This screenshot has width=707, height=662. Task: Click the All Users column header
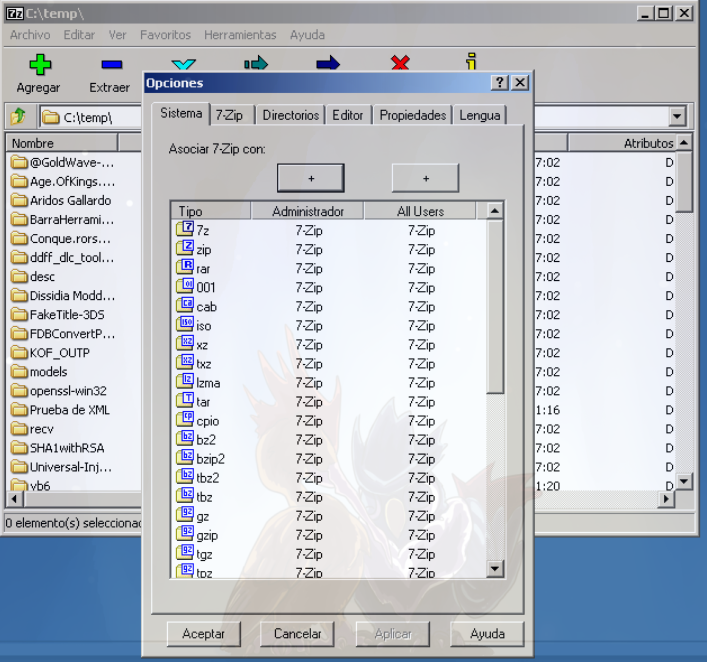point(420,211)
